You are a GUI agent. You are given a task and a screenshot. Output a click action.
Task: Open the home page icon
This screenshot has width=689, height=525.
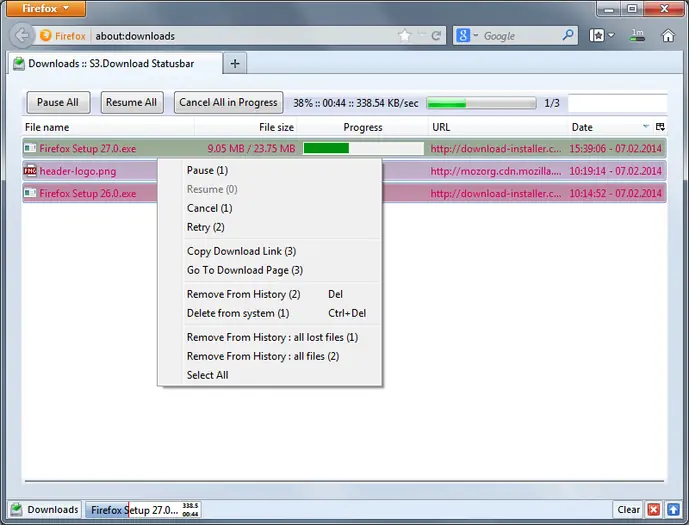(x=668, y=36)
